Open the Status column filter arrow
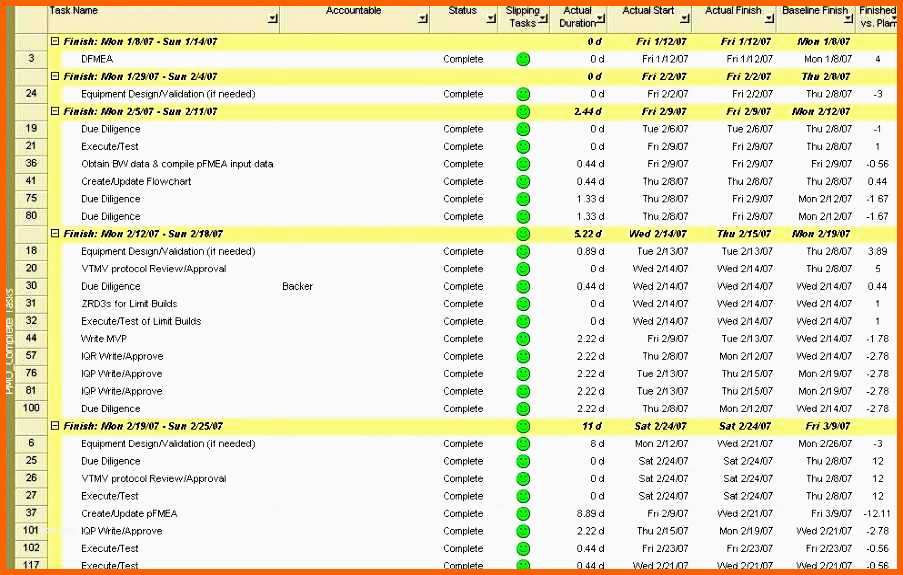 [x=489, y=19]
